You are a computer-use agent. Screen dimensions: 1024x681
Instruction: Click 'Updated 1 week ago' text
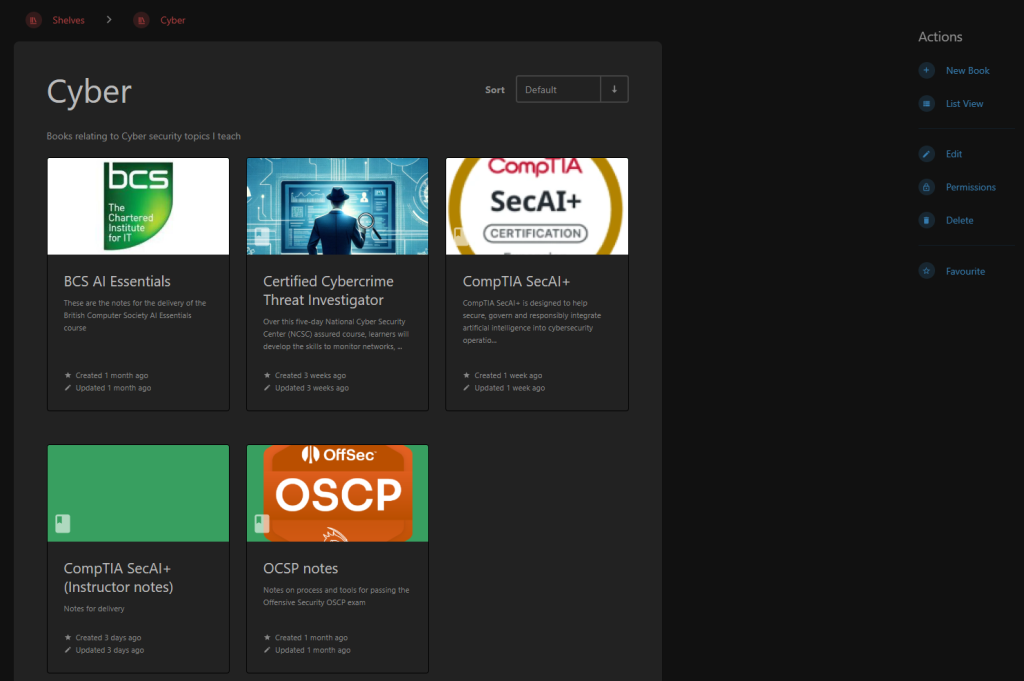509,388
